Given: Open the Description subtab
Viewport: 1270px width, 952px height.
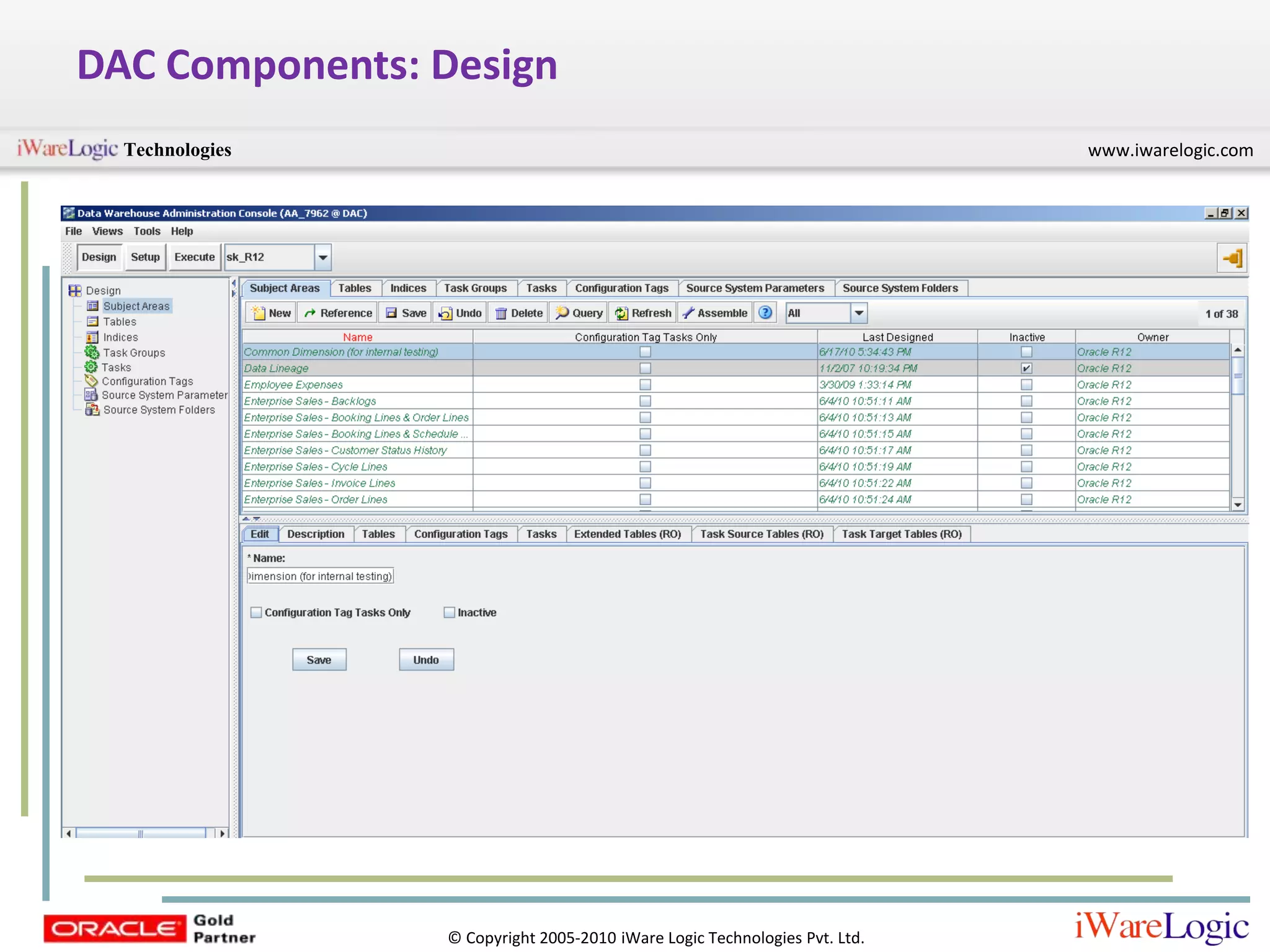Looking at the screenshot, I should click(316, 534).
